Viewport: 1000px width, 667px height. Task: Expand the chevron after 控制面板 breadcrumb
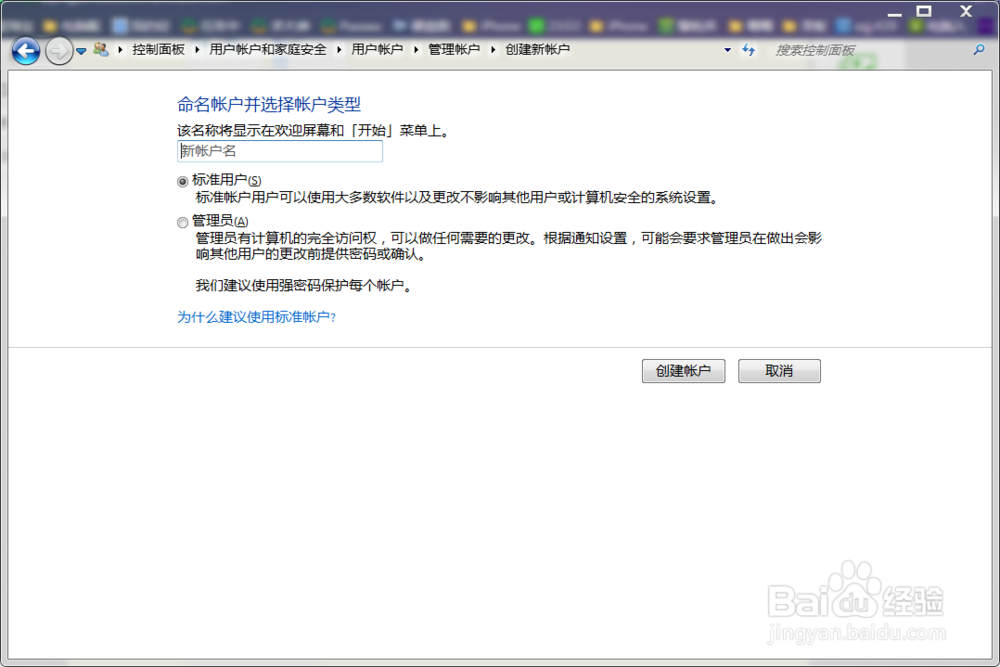pyautogui.click(x=195, y=47)
